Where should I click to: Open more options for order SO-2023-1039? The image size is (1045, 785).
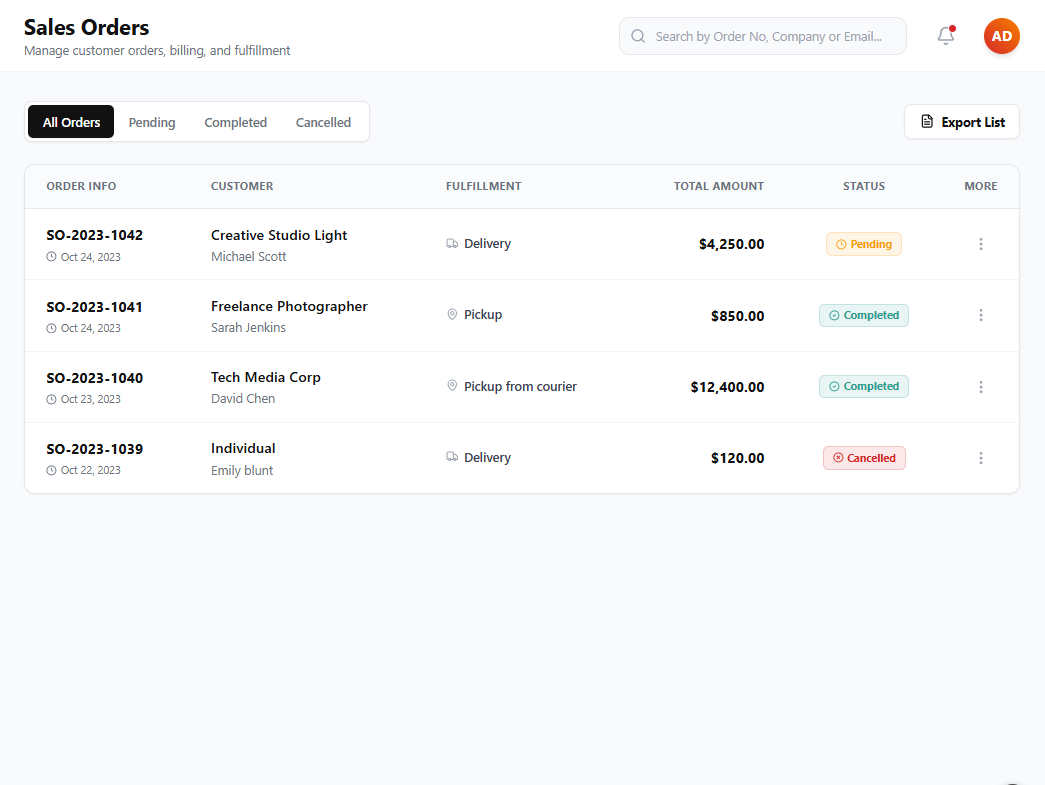980,458
